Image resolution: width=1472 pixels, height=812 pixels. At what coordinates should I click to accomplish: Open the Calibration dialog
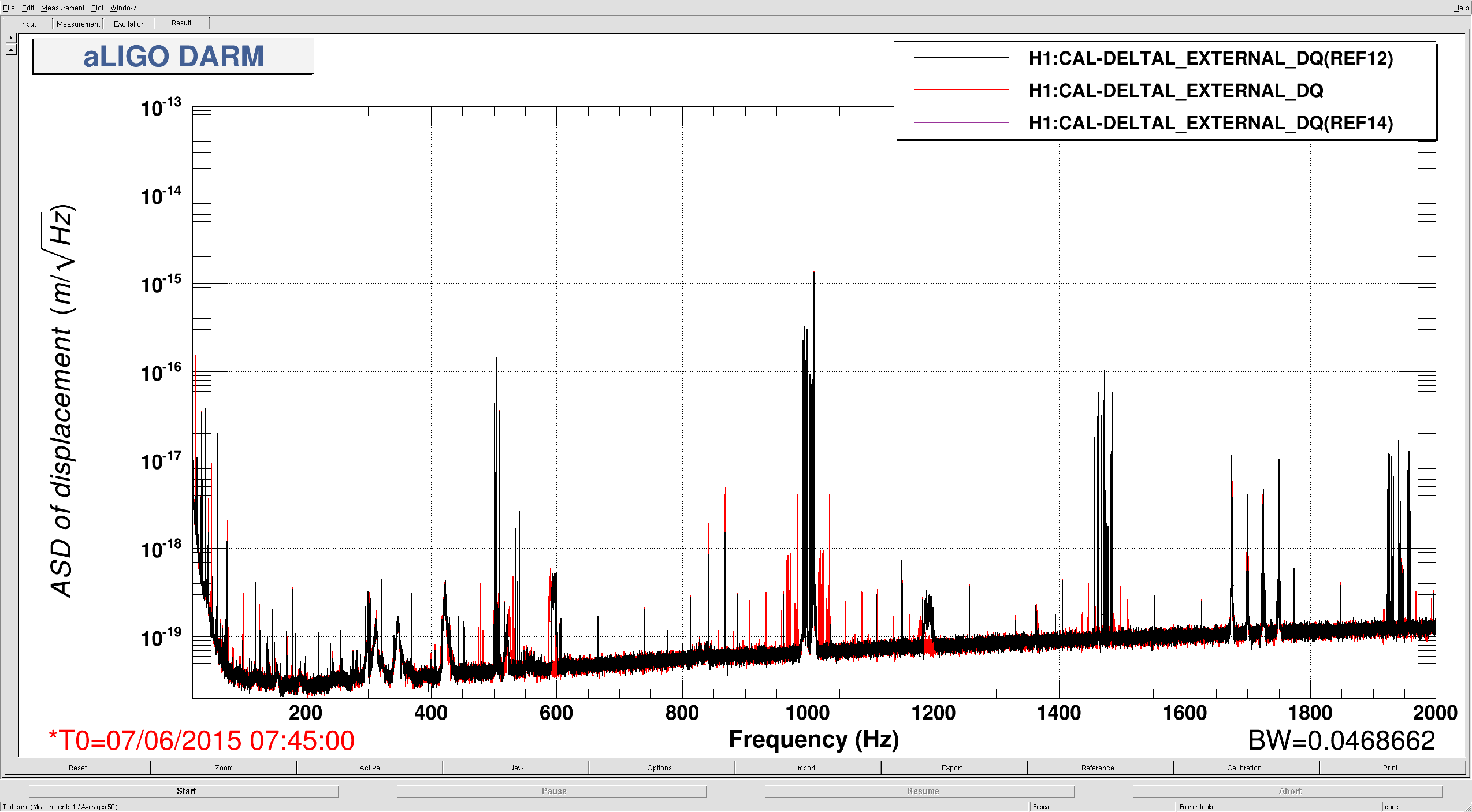[1247, 768]
